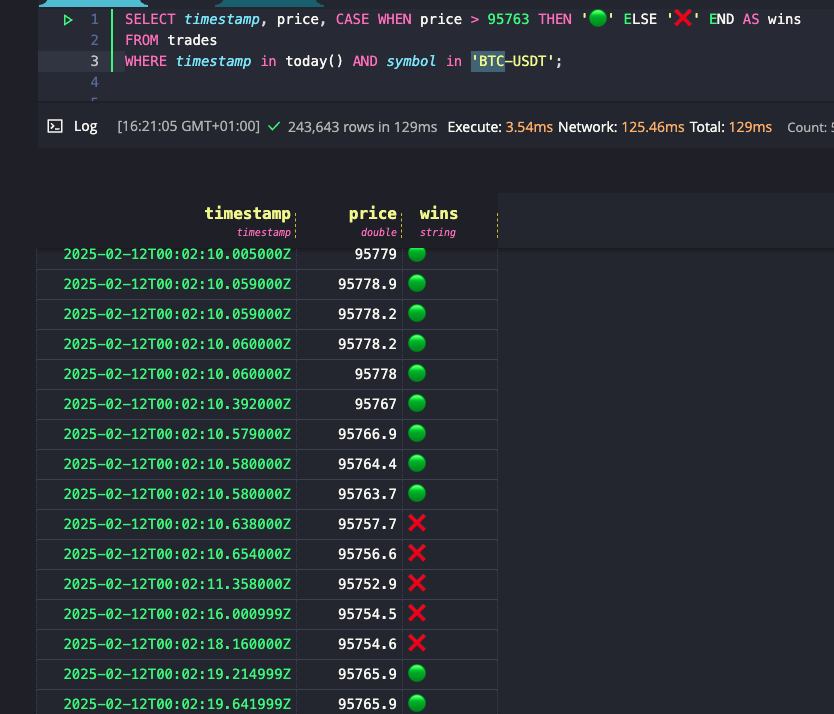Click the '243,643 rows in 129ms' log message
This screenshot has height=714, width=834.
pyautogui.click(x=362, y=127)
